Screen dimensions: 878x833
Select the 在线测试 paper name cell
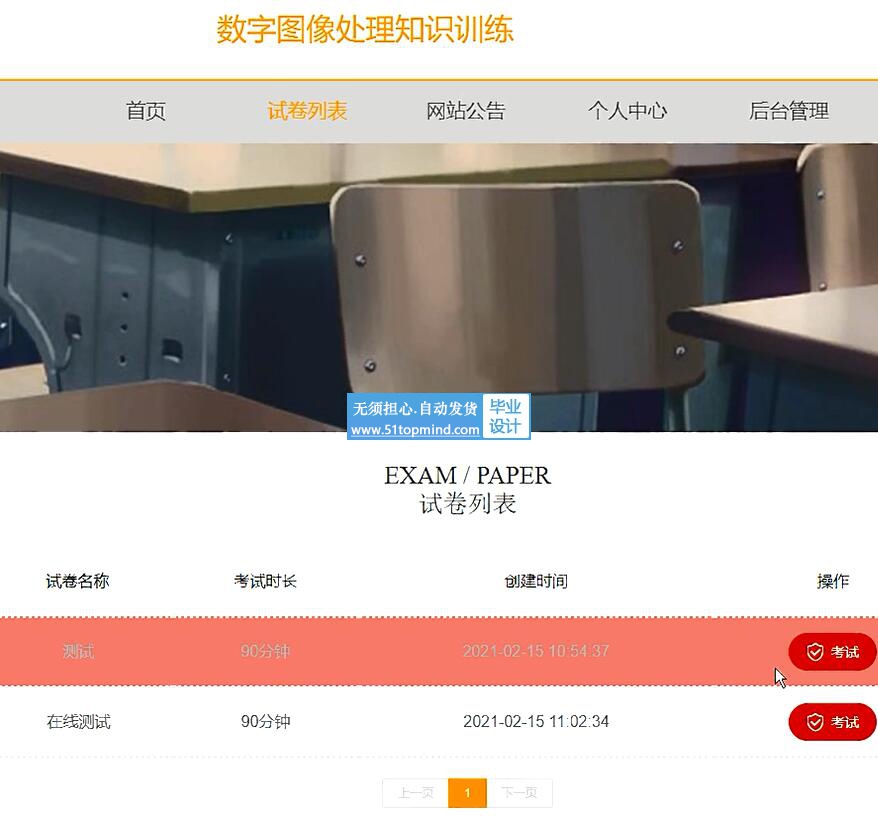(x=78, y=721)
